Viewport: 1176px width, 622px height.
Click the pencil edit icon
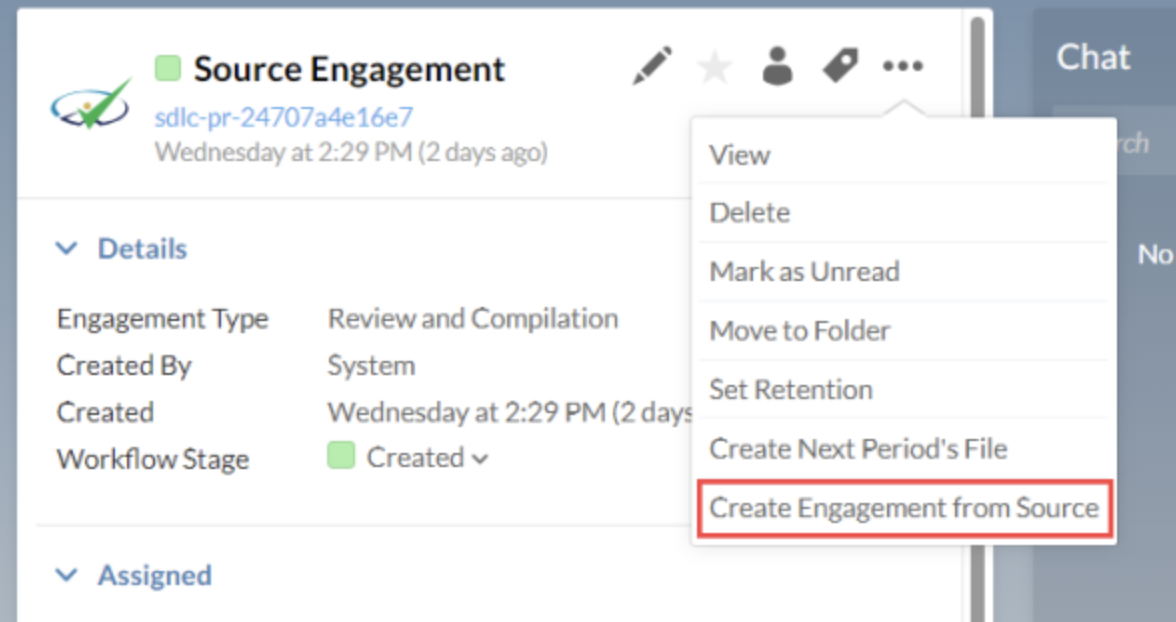point(652,67)
